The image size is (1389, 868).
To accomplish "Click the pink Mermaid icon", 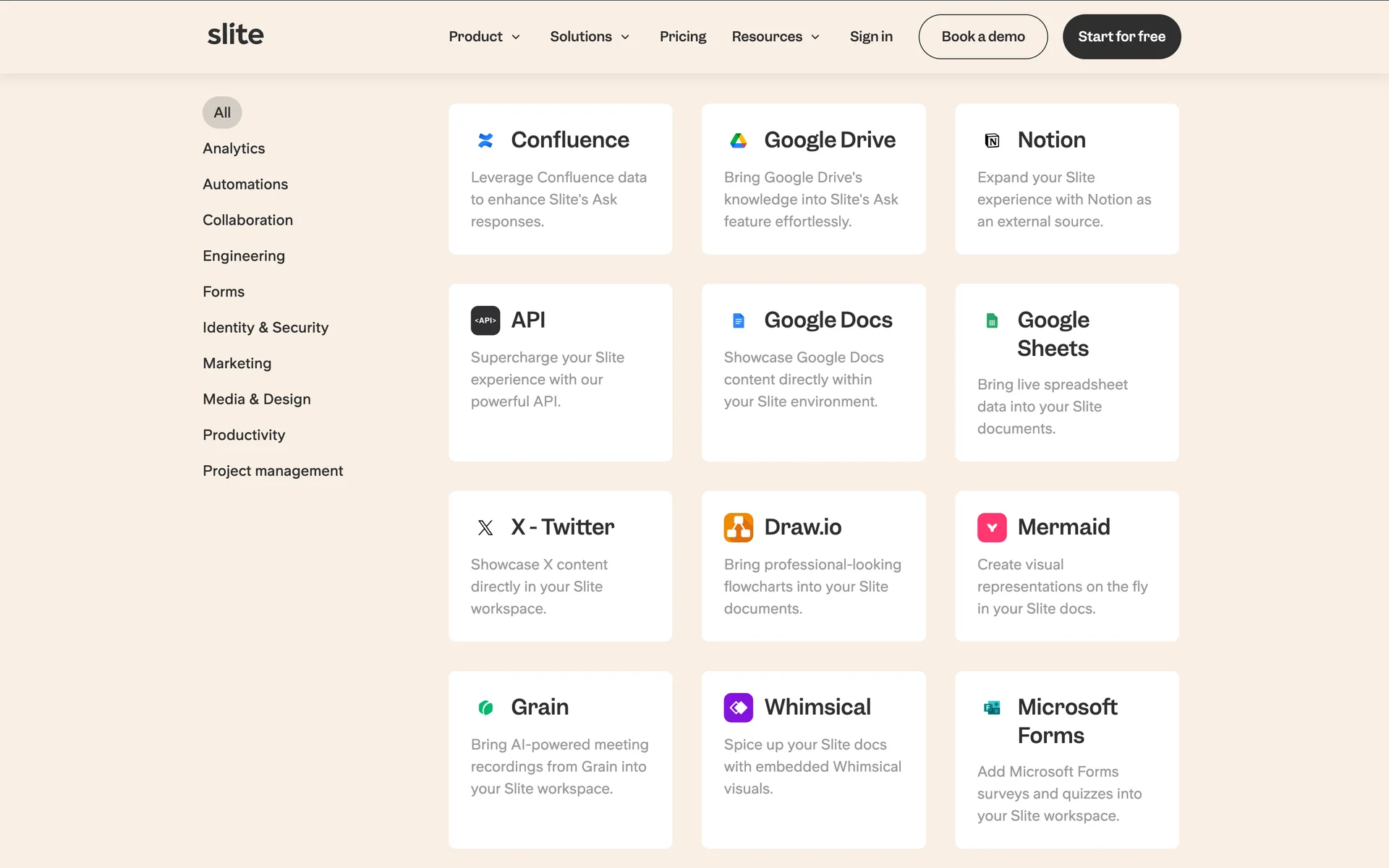I will click(992, 527).
